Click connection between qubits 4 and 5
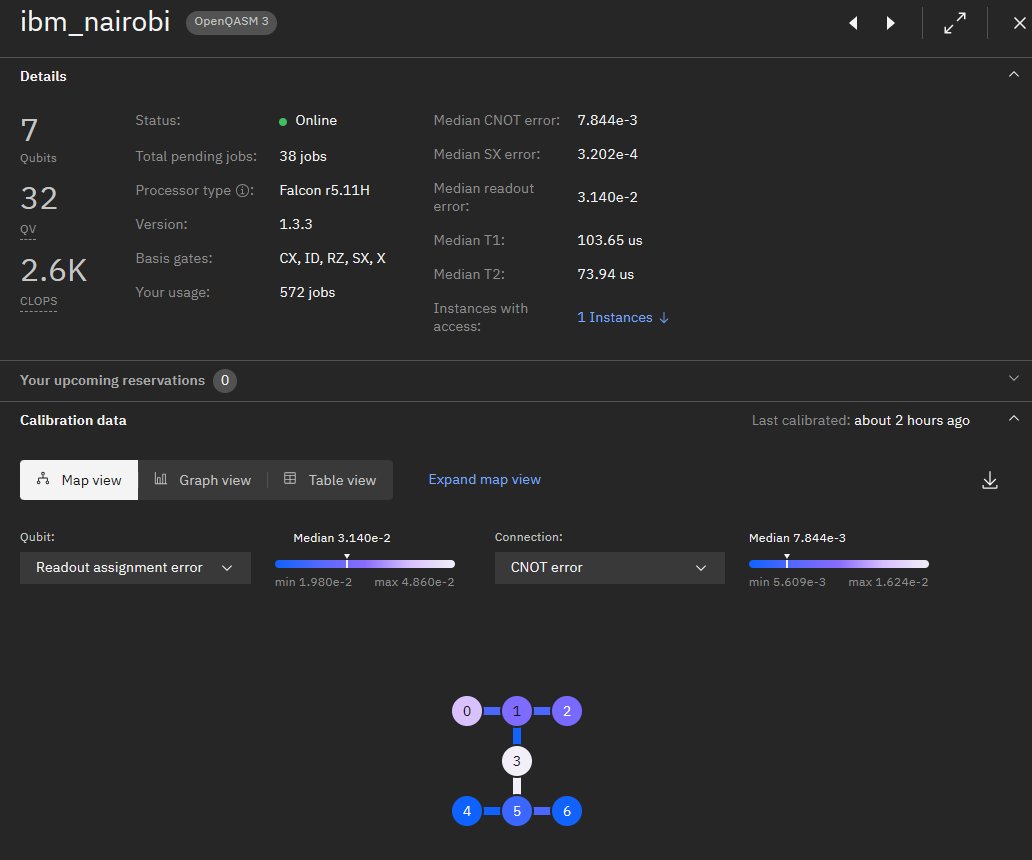1032x860 pixels. pyautogui.click(x=492, y=811)
